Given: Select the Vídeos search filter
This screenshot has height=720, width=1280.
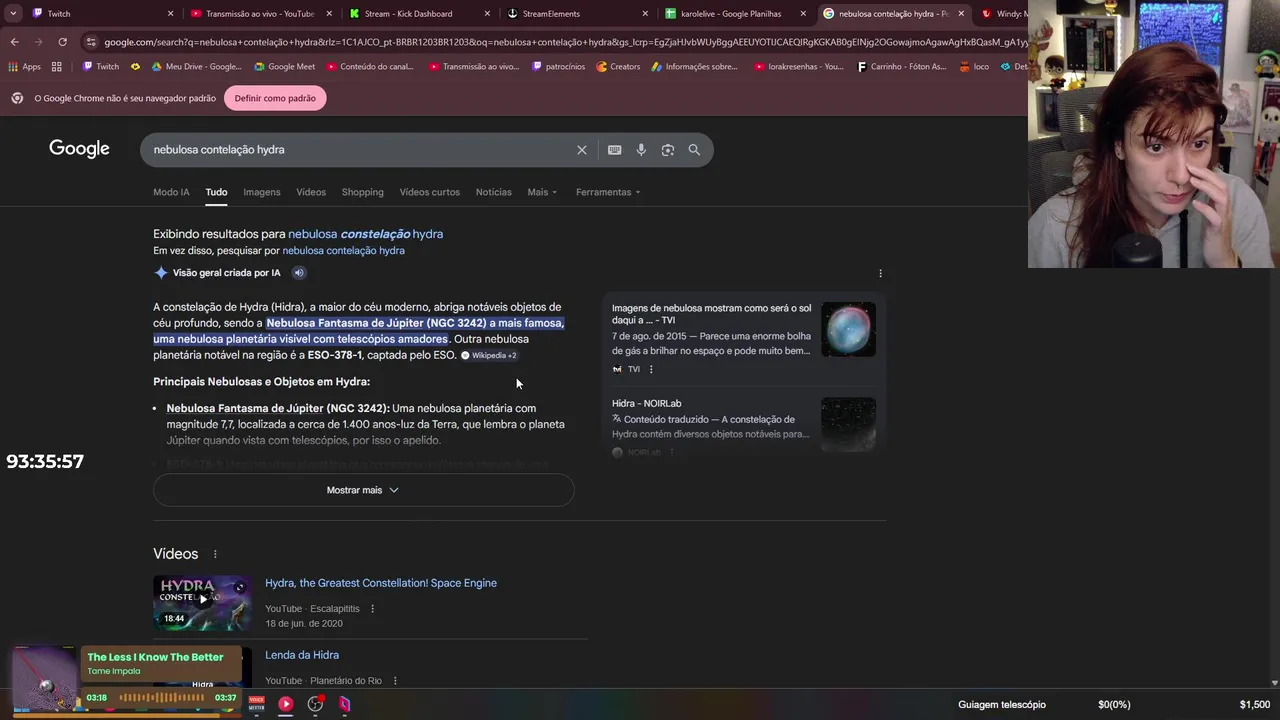Looking at the screenshot, I should pyautogui.click(x=311, y=192).
